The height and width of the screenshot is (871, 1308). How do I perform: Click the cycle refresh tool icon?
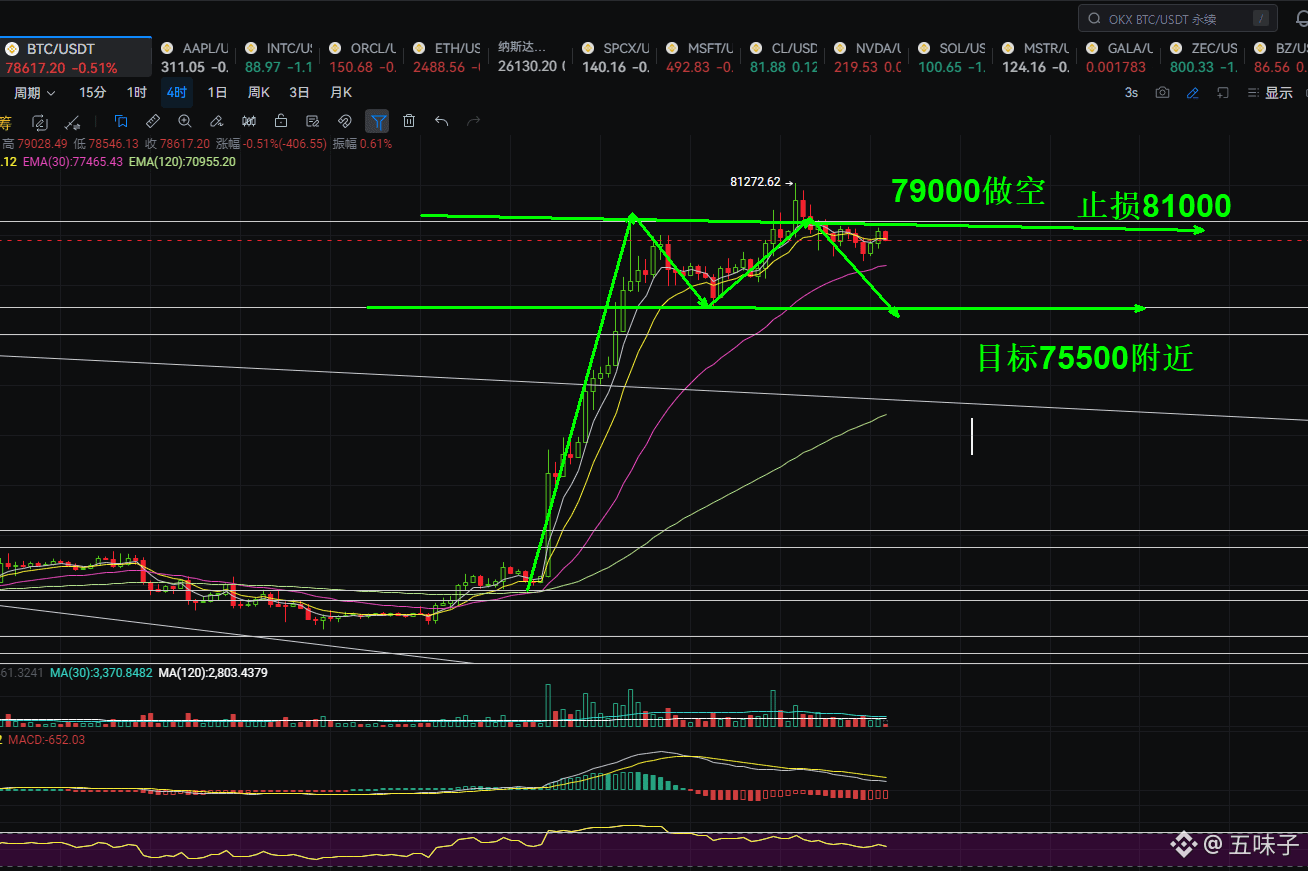point(40,122)
